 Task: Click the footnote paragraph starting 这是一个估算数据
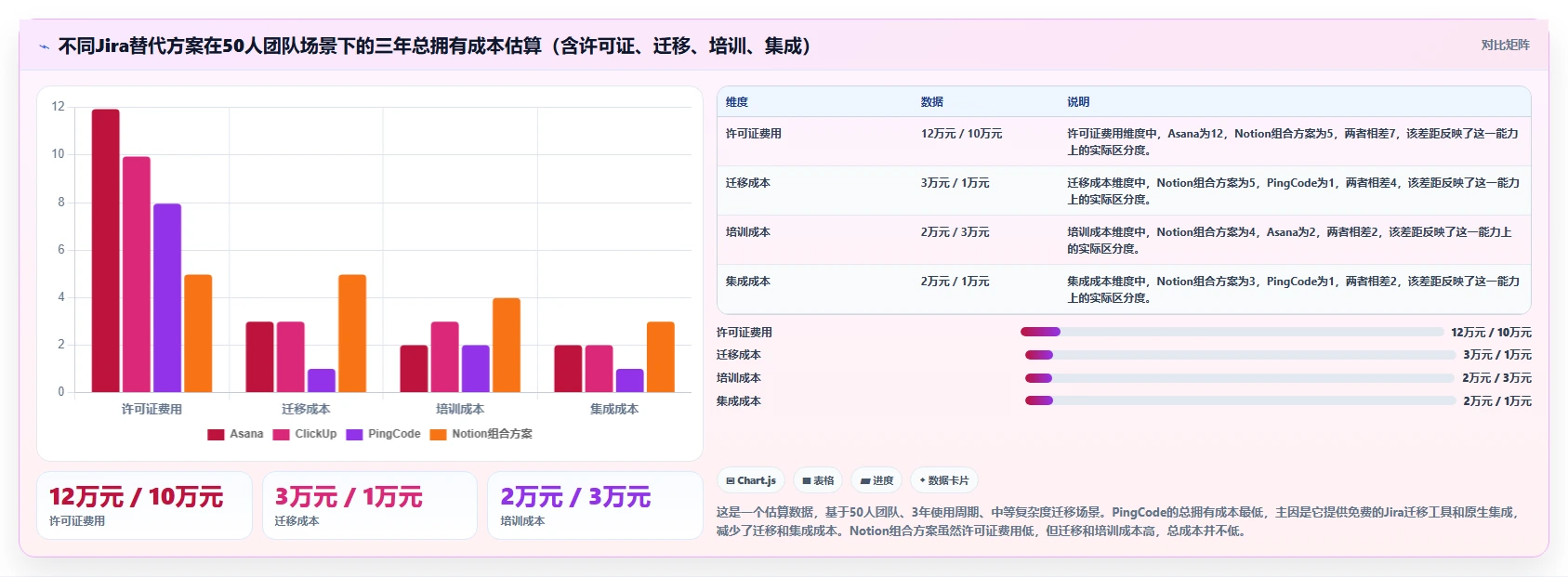coord(1120,521)
